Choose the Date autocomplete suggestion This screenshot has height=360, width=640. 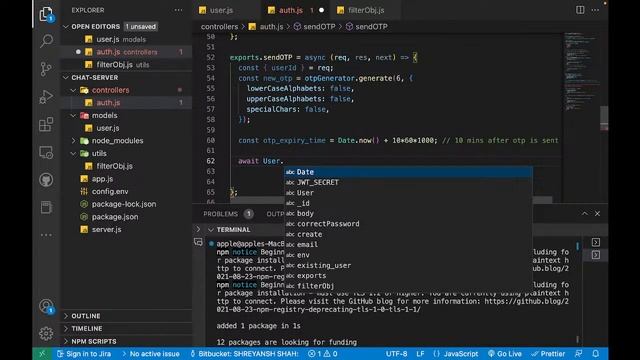408,172
